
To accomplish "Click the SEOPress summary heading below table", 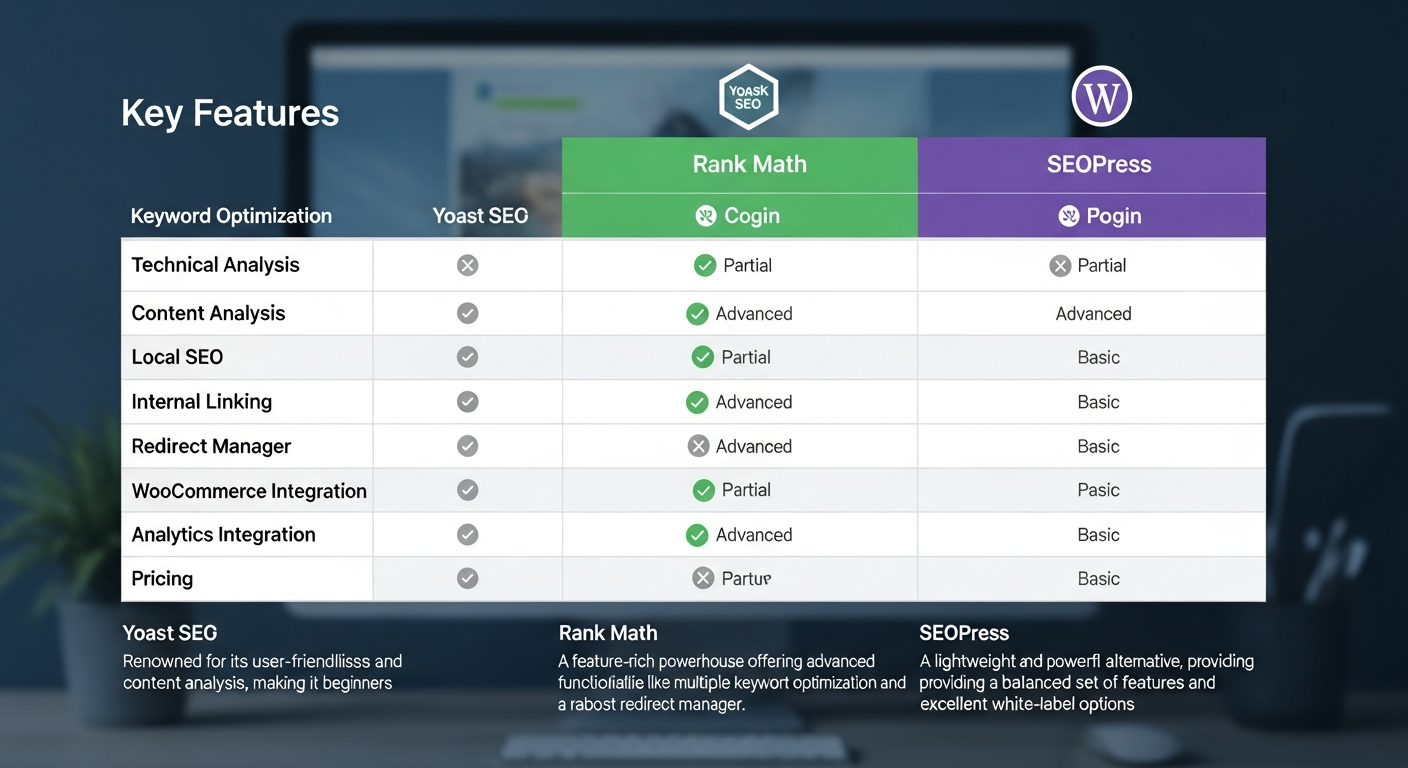I will click(x=964, y=633).
